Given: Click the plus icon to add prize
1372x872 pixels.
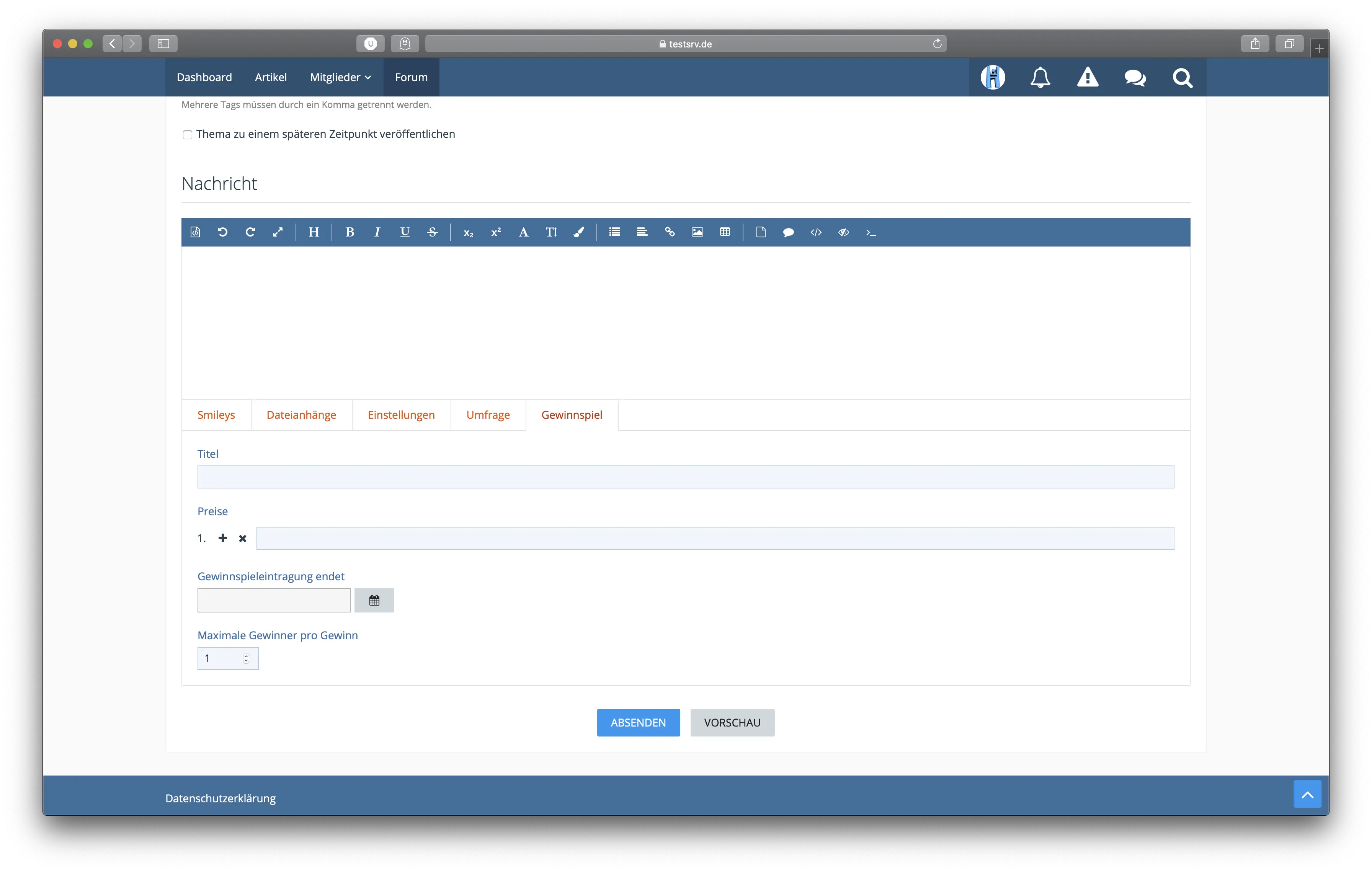Looking at the screenshot, I should [223, 538].
